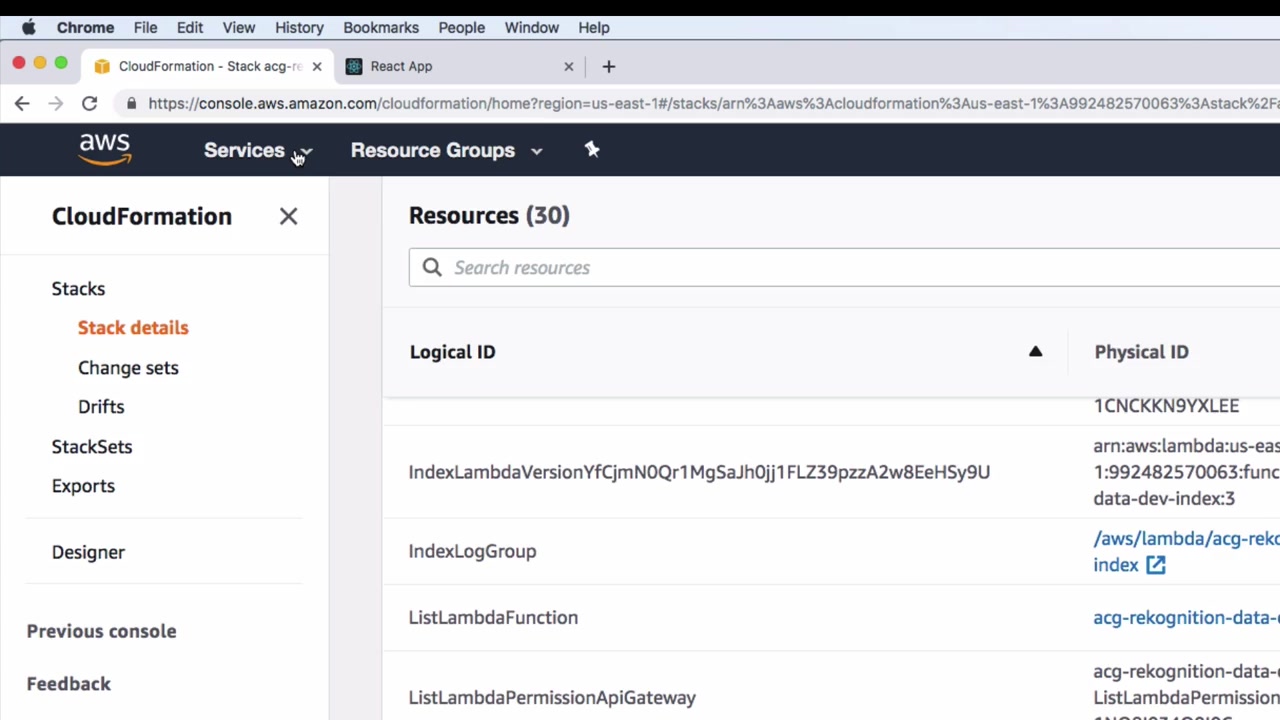Open the Chrome application menu
The image size is (1280, 720).
(x=85, y=28)
